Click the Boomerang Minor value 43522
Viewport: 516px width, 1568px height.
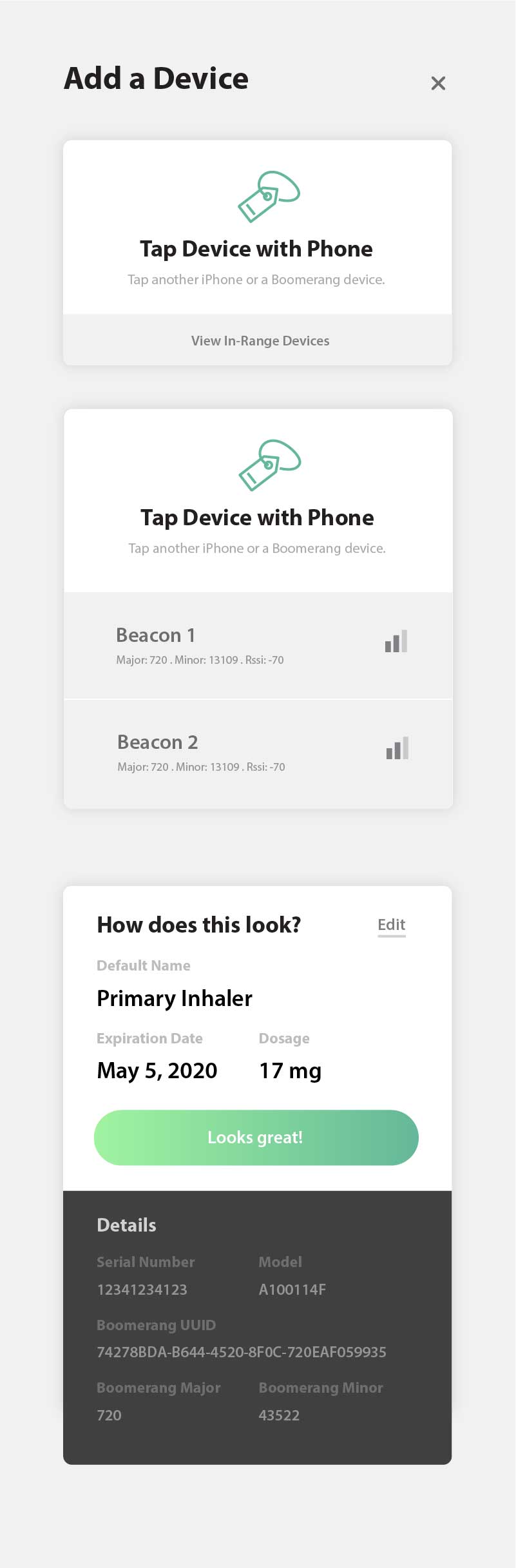pyautogui.click(x=279, y=1415)
